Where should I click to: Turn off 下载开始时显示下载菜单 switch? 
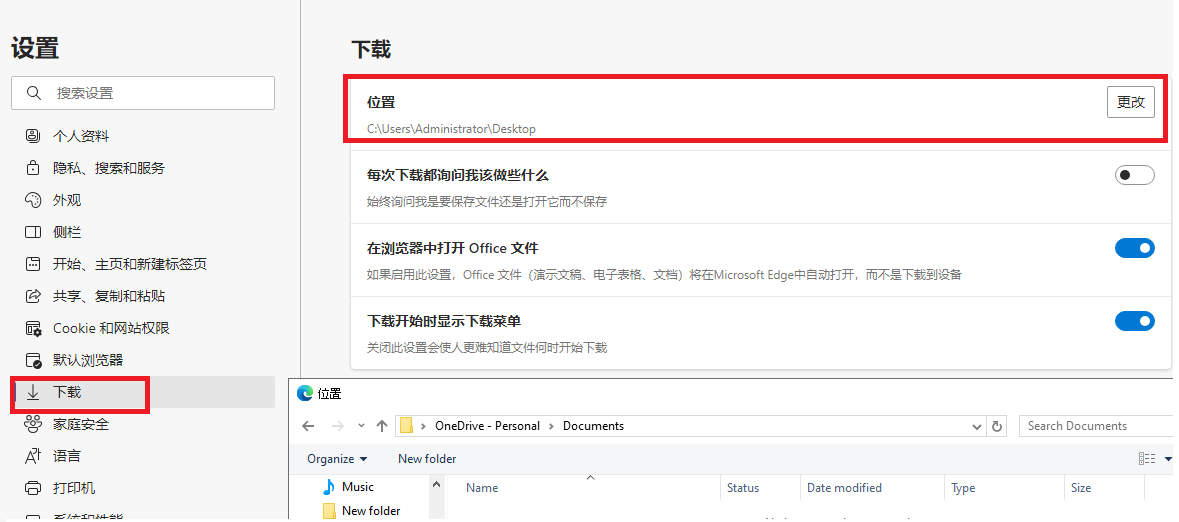[x=1135, y=321]
